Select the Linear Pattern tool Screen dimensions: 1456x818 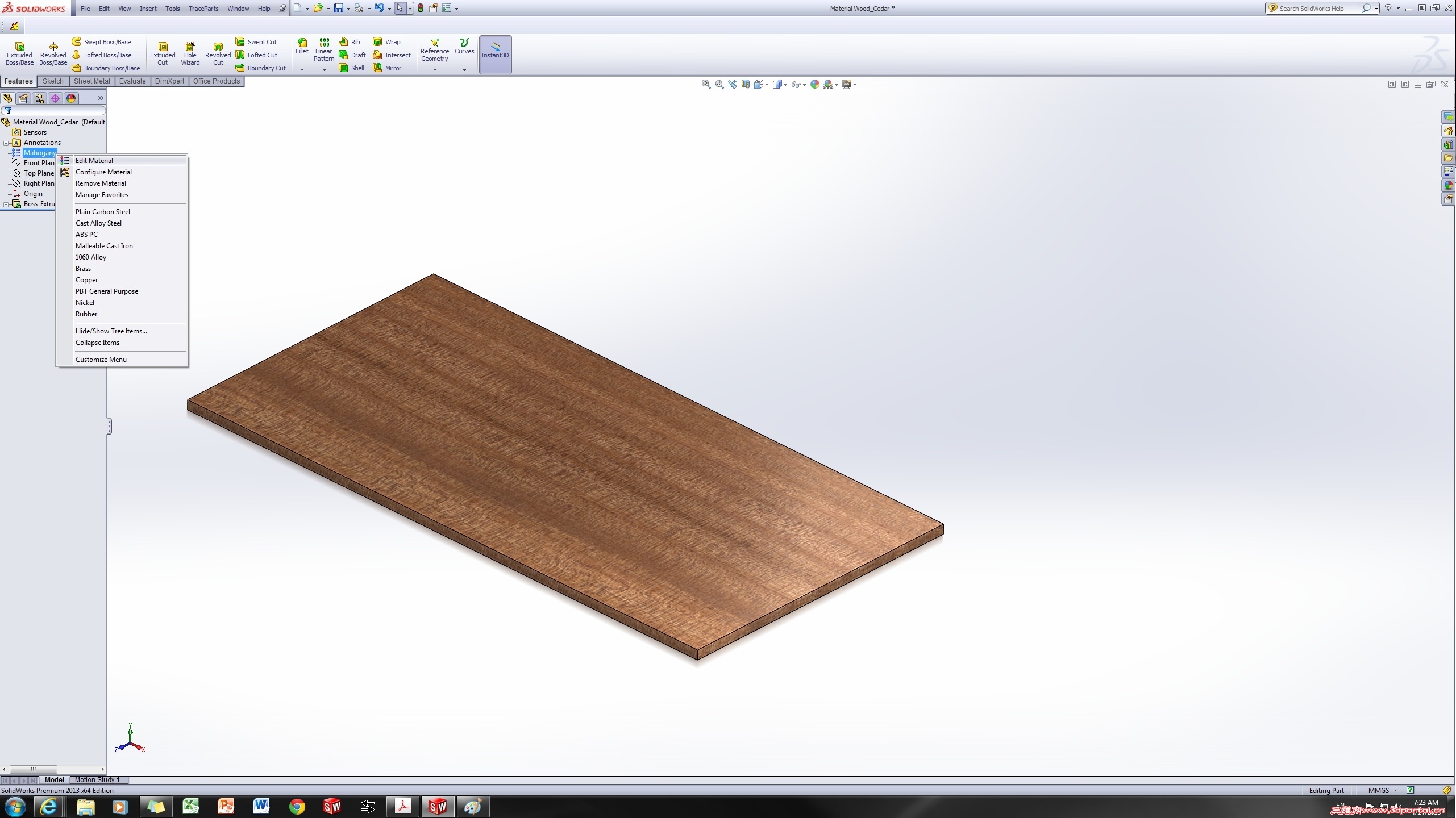[x=324, y=50]
